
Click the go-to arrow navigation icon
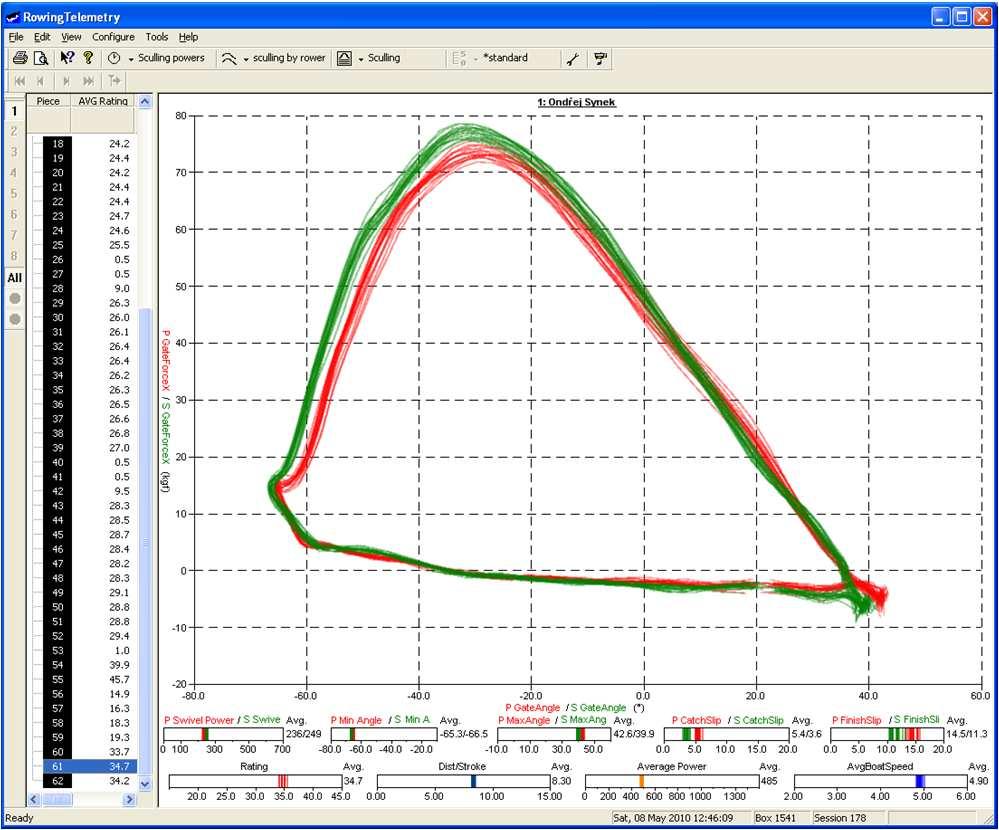[114, 80]
